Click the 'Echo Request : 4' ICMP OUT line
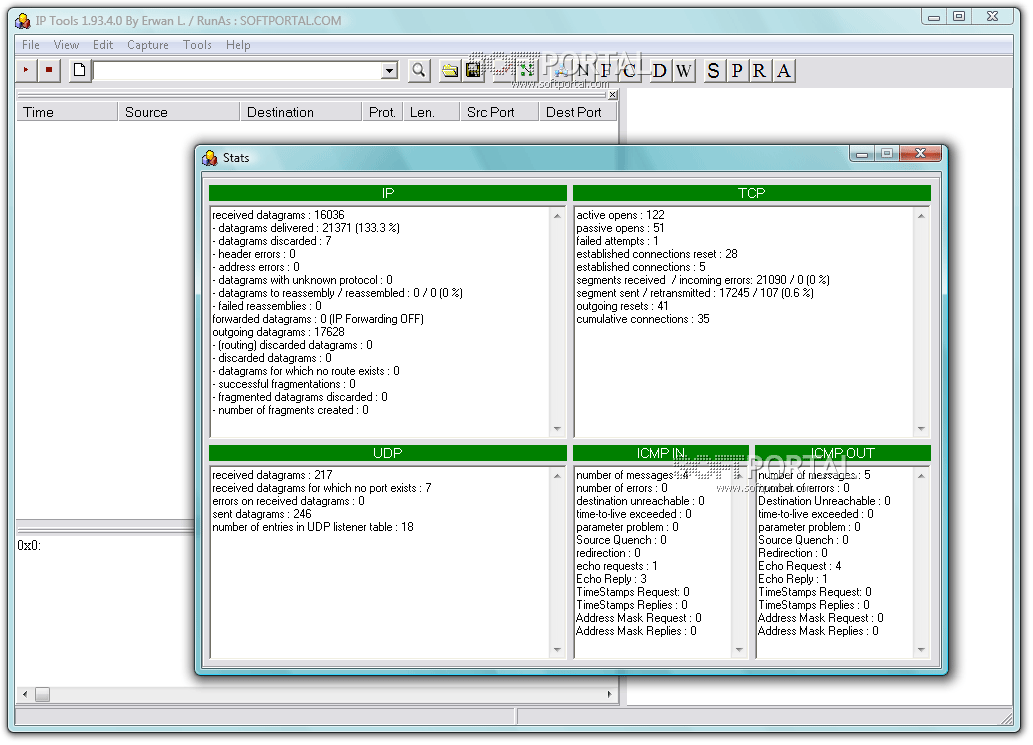The image size is (1033, 745). [x=799, y=566]
